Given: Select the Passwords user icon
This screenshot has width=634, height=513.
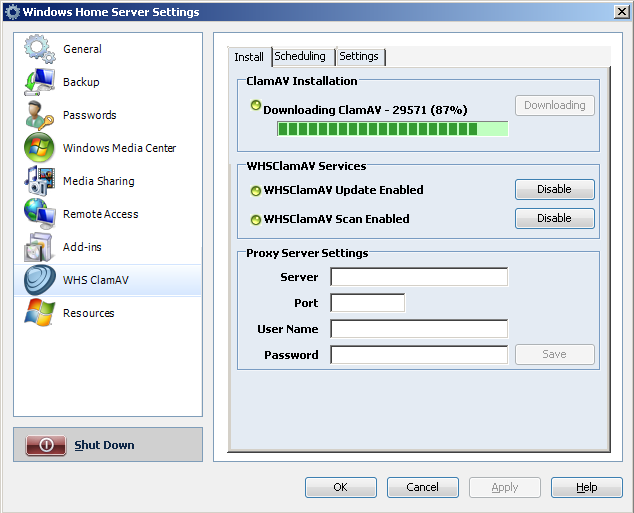Looking at the screenshot, I should [39, 115].
